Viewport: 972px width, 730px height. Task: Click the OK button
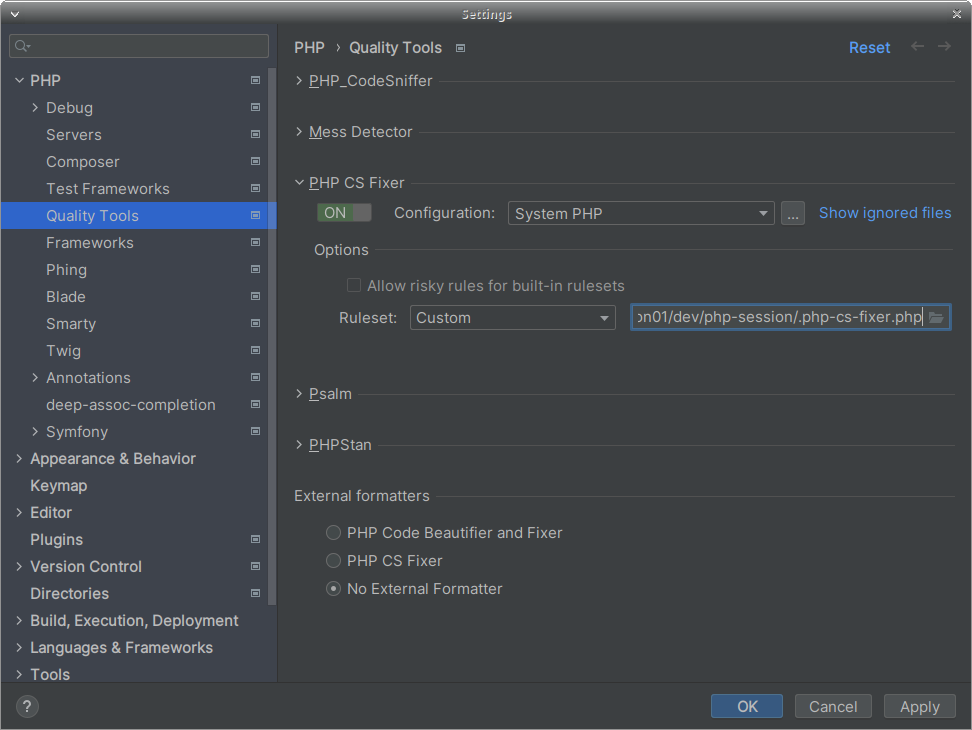click(x=747, y=706)
